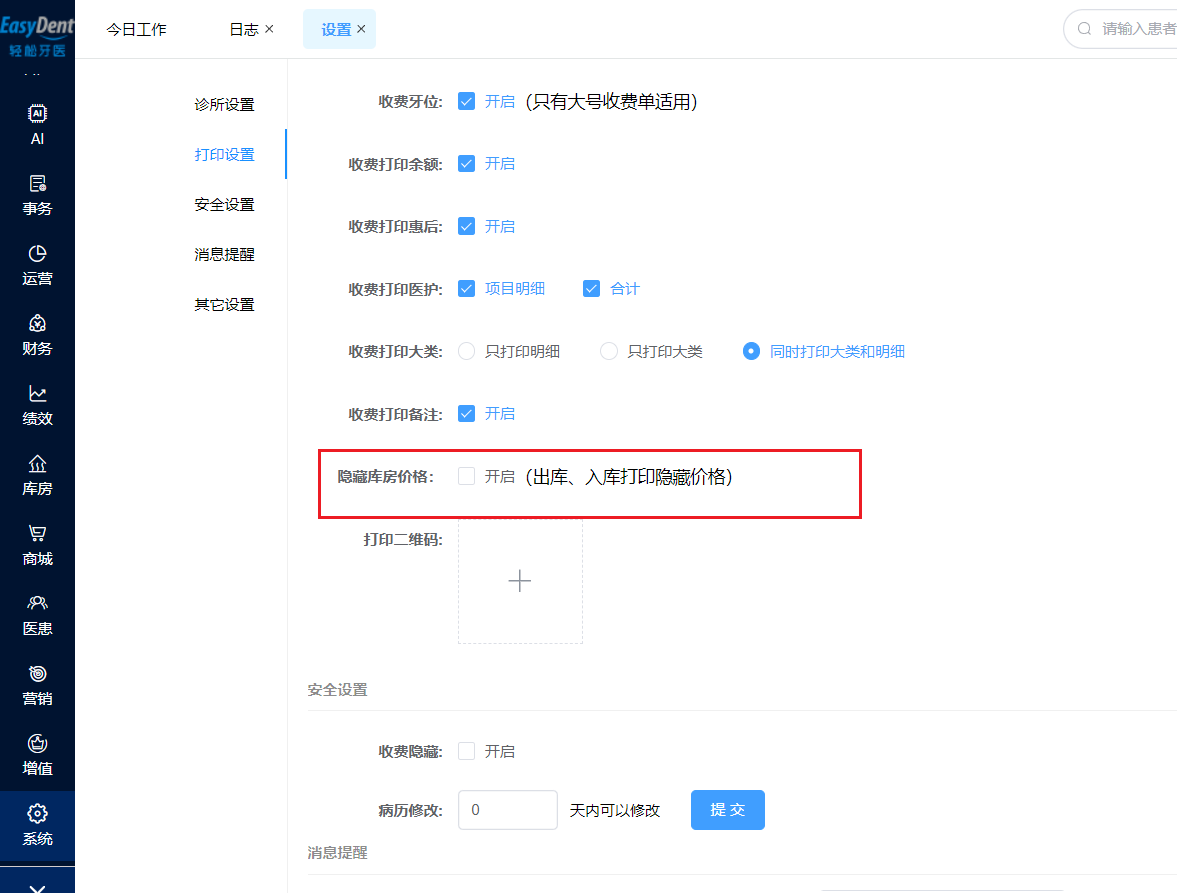Open 消息提醒 in settings menu

pyautogui.click(x=224, y=254)
